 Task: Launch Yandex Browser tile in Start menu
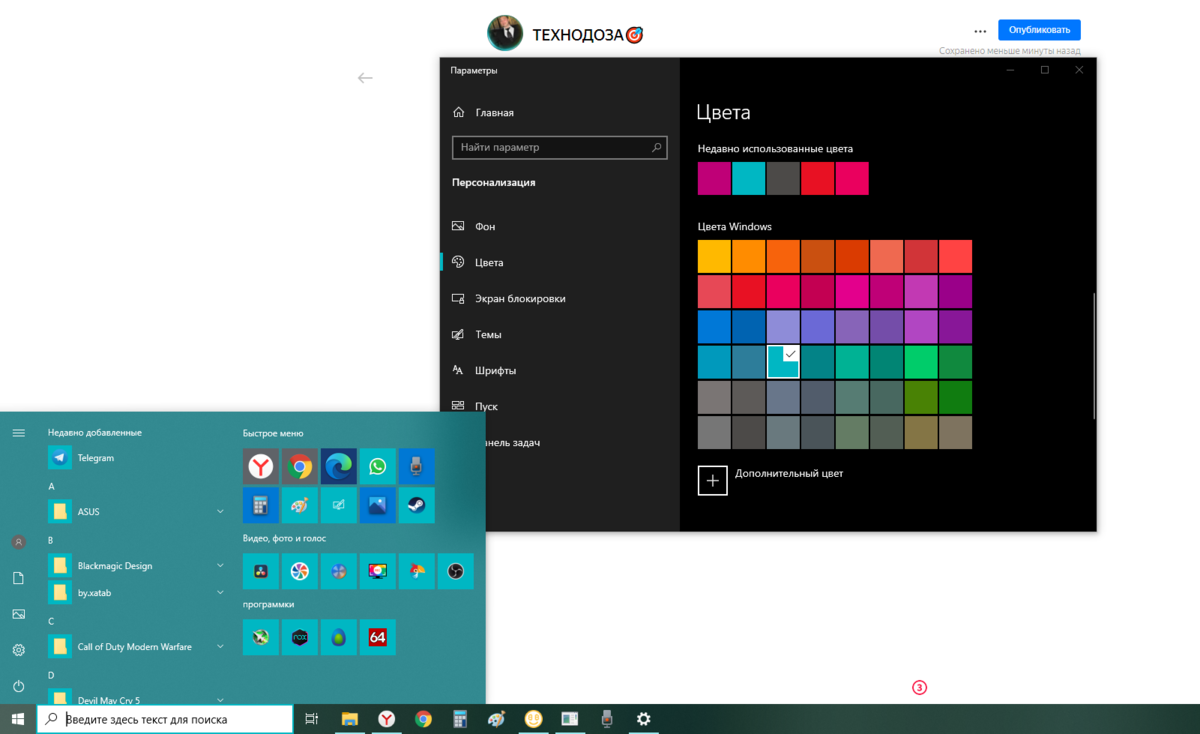260,466
